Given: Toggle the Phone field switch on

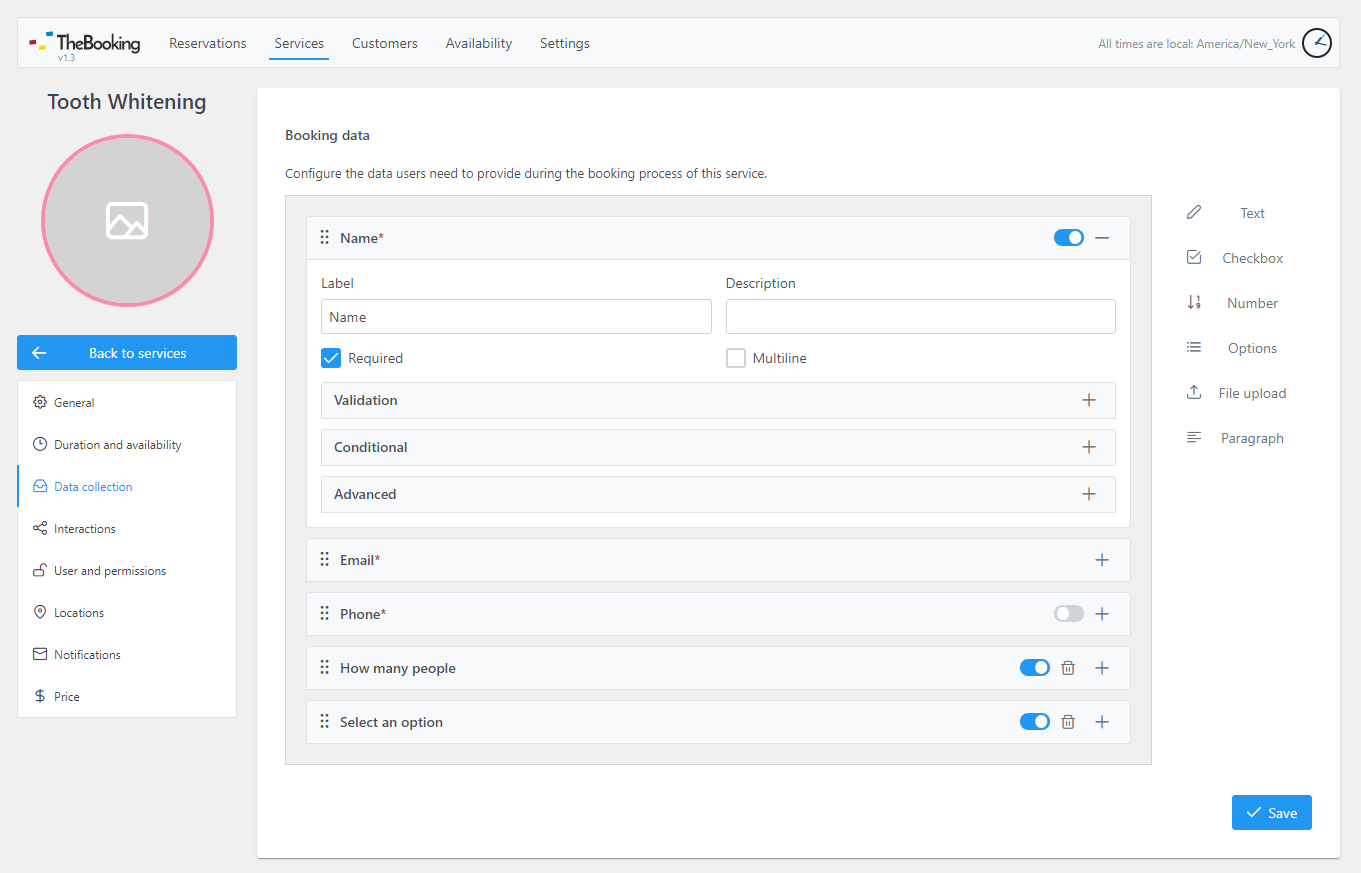Looking at the screenshot, I should (x=1068, y=614).
